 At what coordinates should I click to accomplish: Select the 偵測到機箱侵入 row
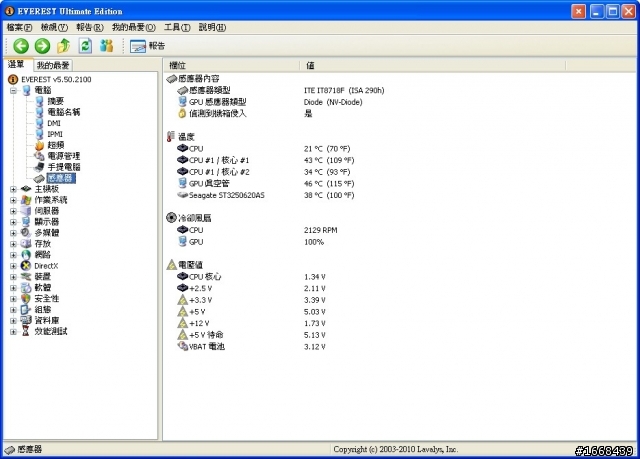pyautogui.click(x=245, y=113)
